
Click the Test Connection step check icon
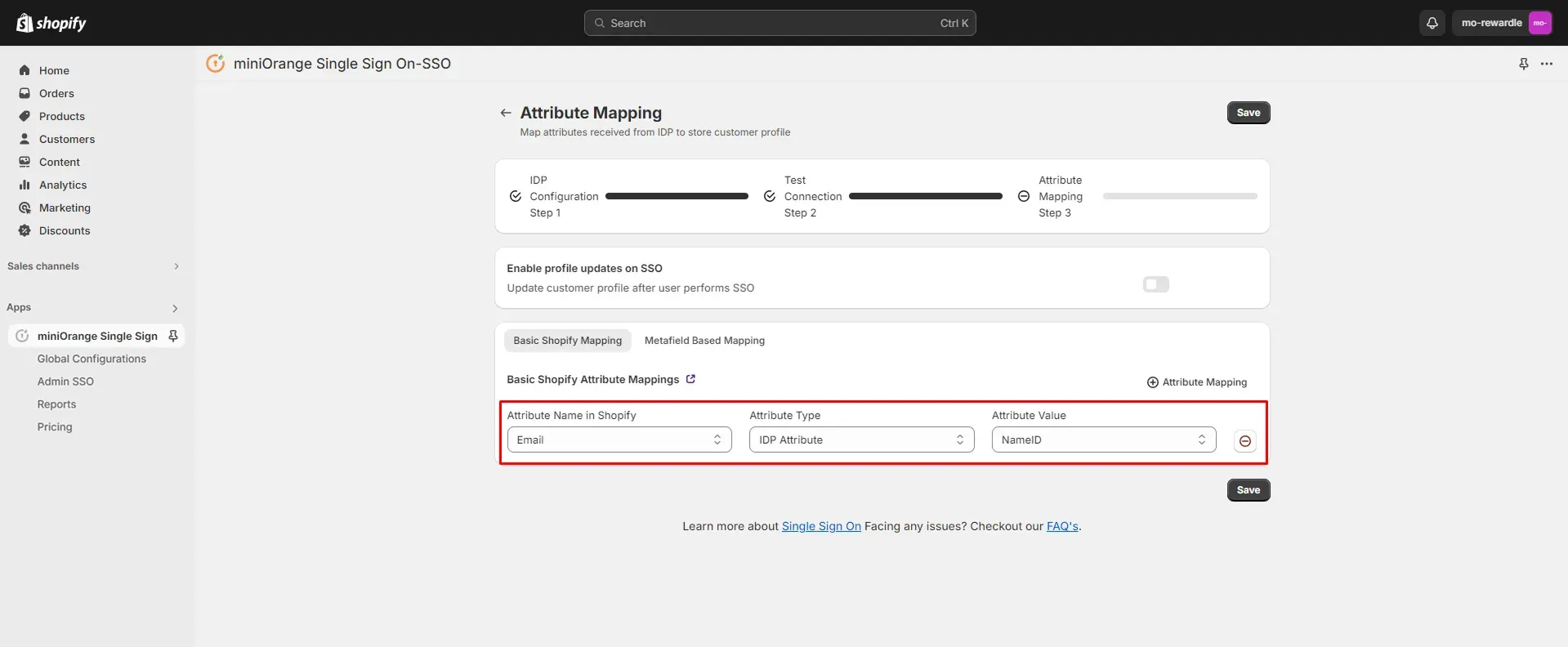770,196
